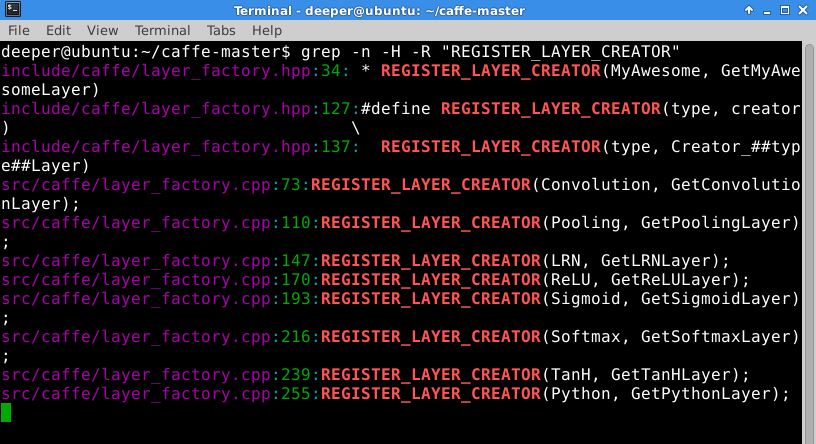Open the Help menu
Screen dimensions: 816x444
(x=266, y=31)
